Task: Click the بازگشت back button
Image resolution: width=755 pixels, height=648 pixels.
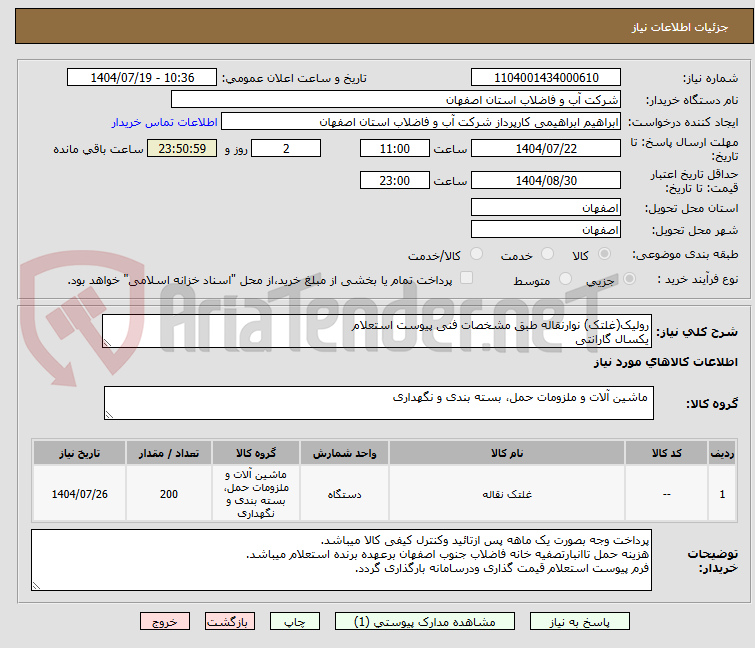Action: (230, 622)
